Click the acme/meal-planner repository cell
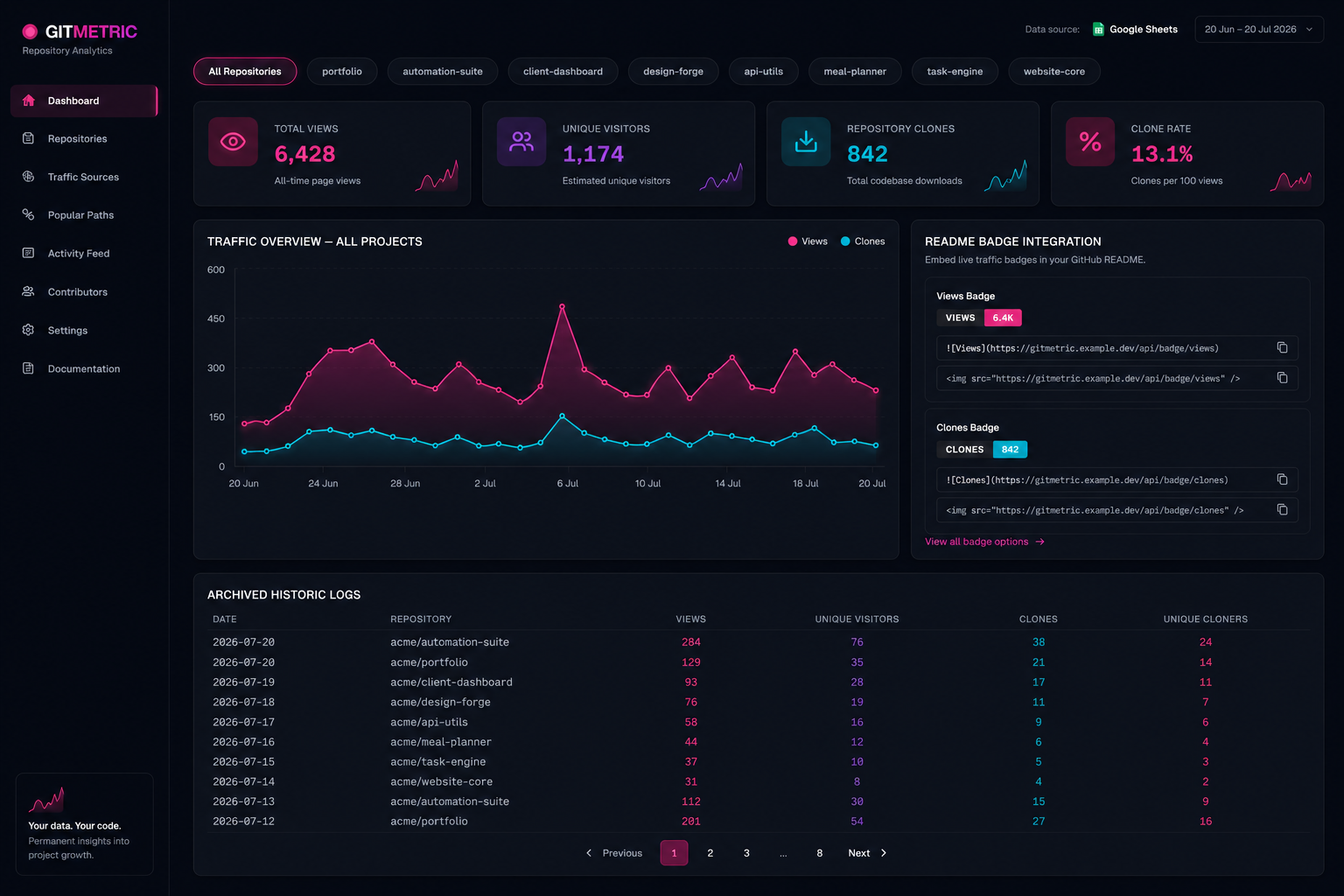Screen dimensions: 1344x896 click(441, 742)
